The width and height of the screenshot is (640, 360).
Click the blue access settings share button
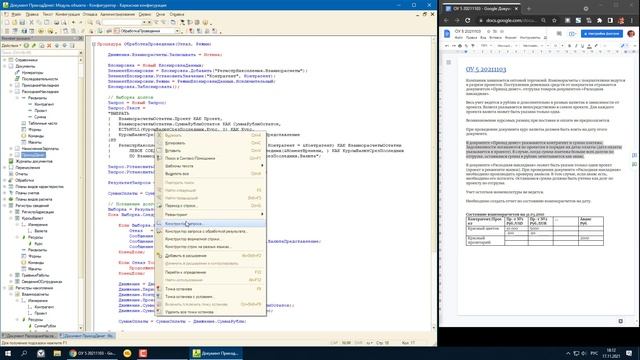point(602,33)
